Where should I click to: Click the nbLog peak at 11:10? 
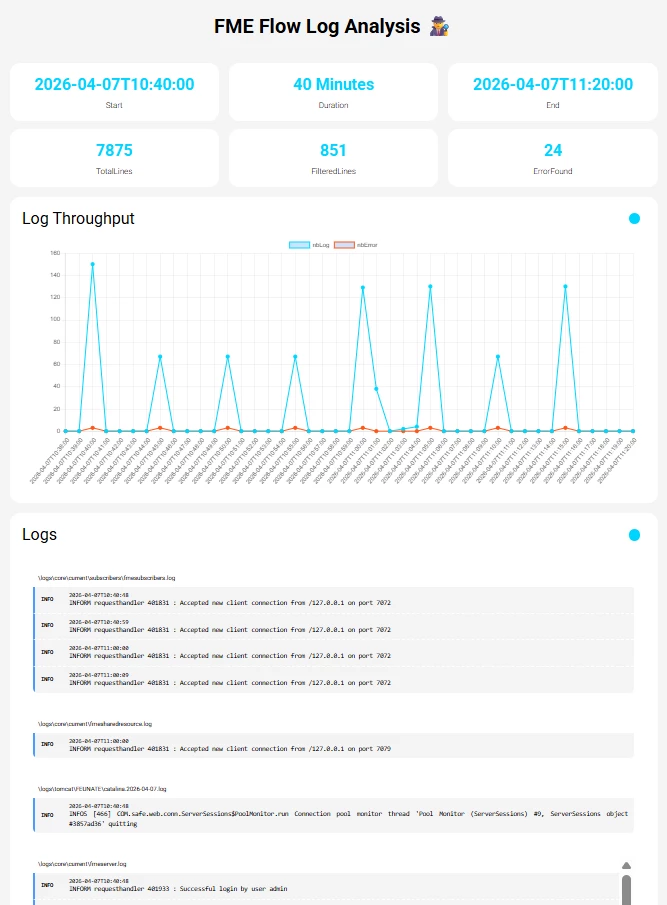(x=498, y=357)
